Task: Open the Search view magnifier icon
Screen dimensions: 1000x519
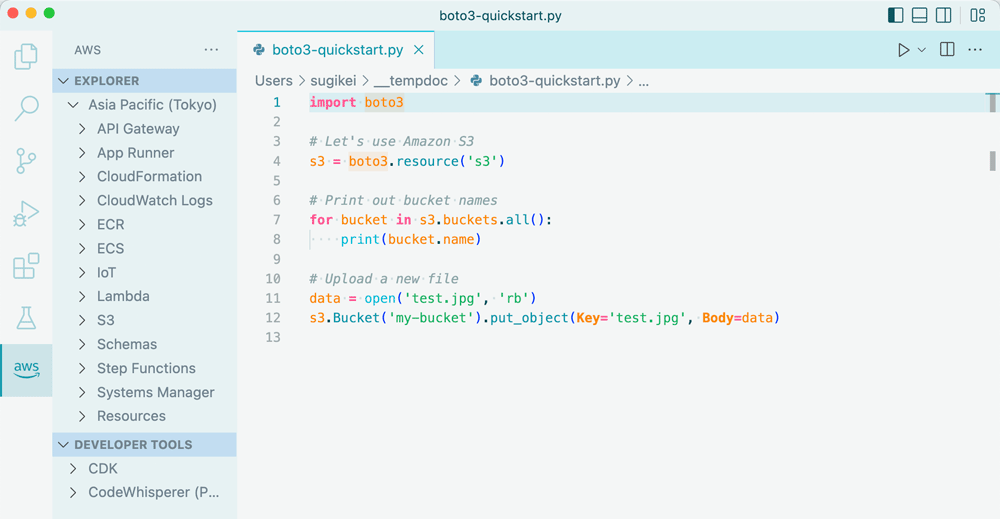Action: click(x=26, y=109)
